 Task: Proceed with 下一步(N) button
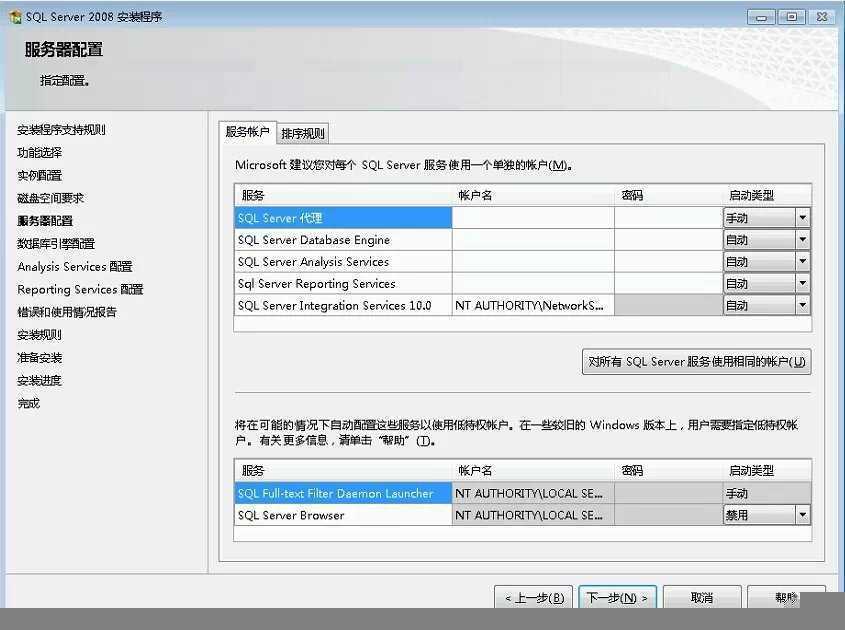(618, 598)
